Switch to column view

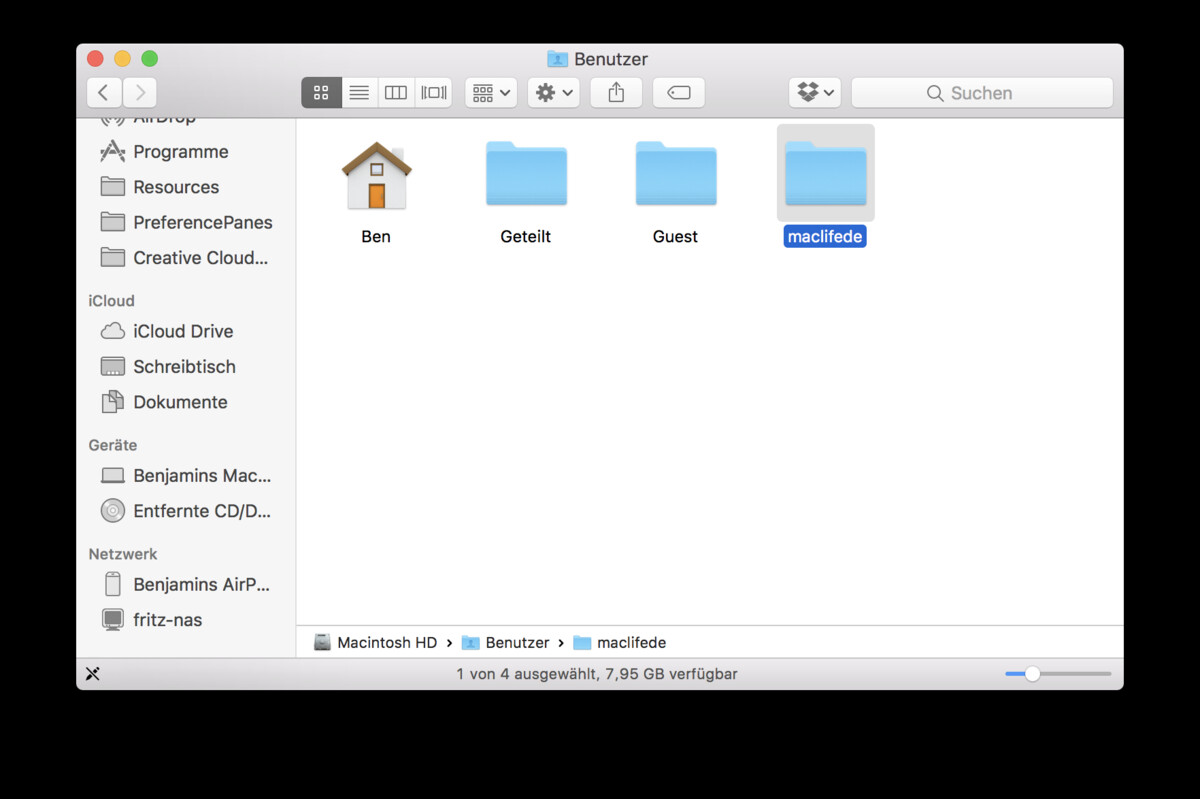[395, 92]
